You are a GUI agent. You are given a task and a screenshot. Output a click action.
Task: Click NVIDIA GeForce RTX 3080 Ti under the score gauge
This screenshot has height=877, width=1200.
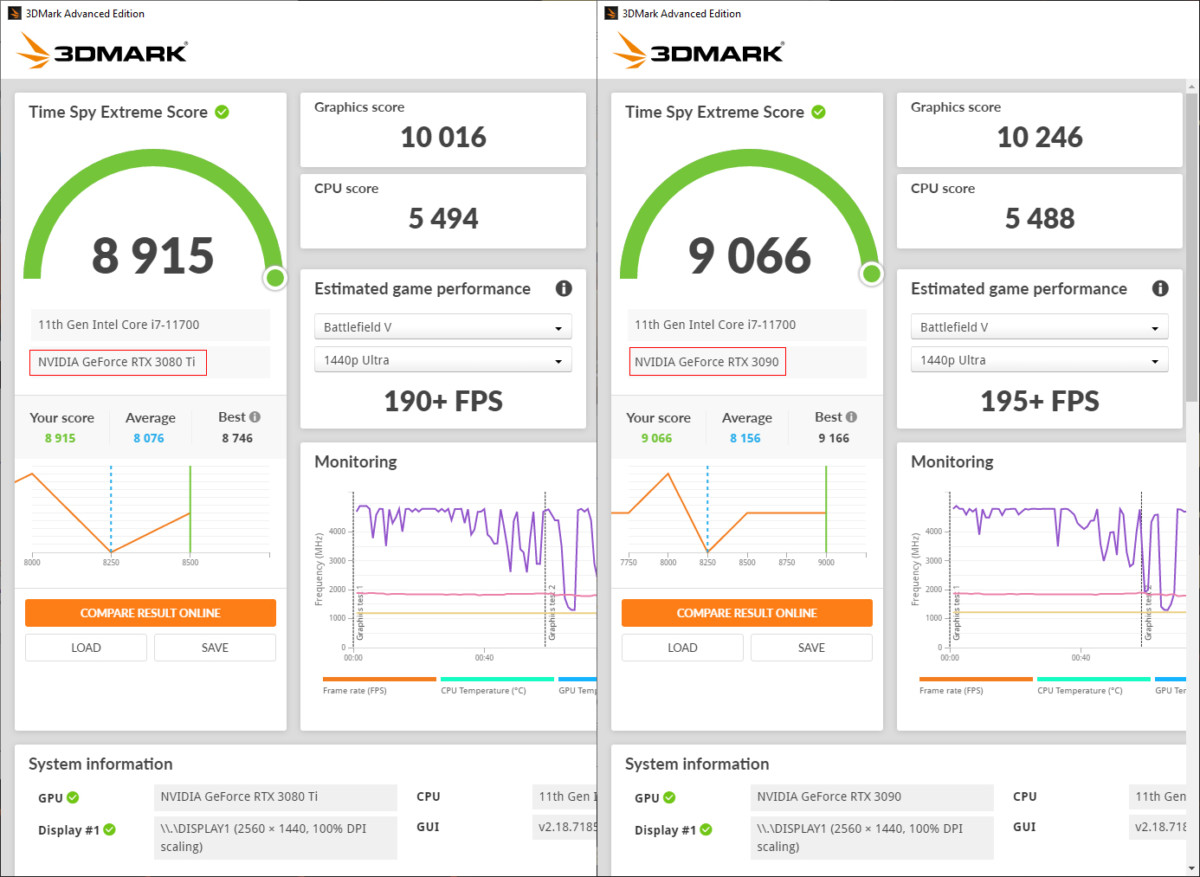(x=118, y=362)
